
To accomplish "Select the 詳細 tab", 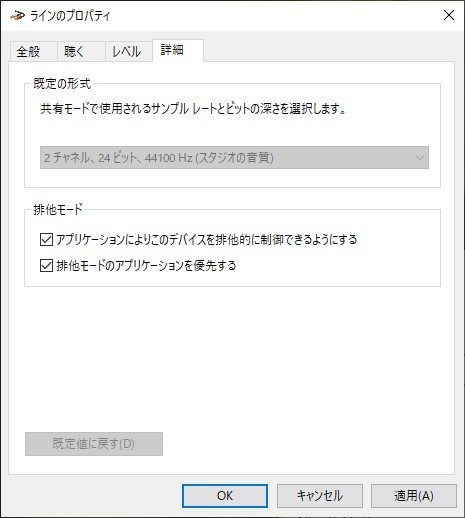I will click(x=172, y=50).
